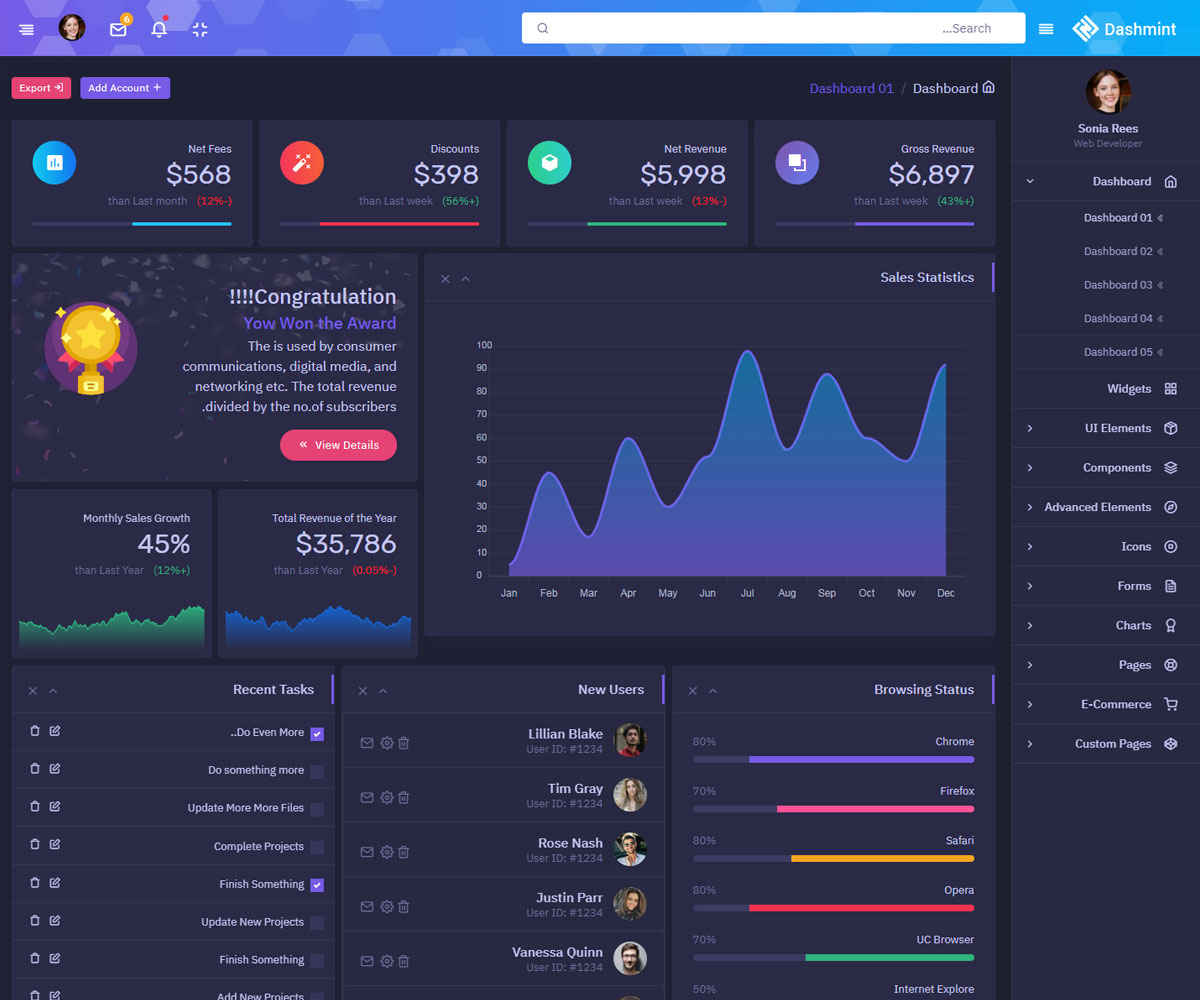Image resolution: width=1200 pixels, height=1000 pixels.
Task: Select Widgets in the sidebar
Action: 1129,389
